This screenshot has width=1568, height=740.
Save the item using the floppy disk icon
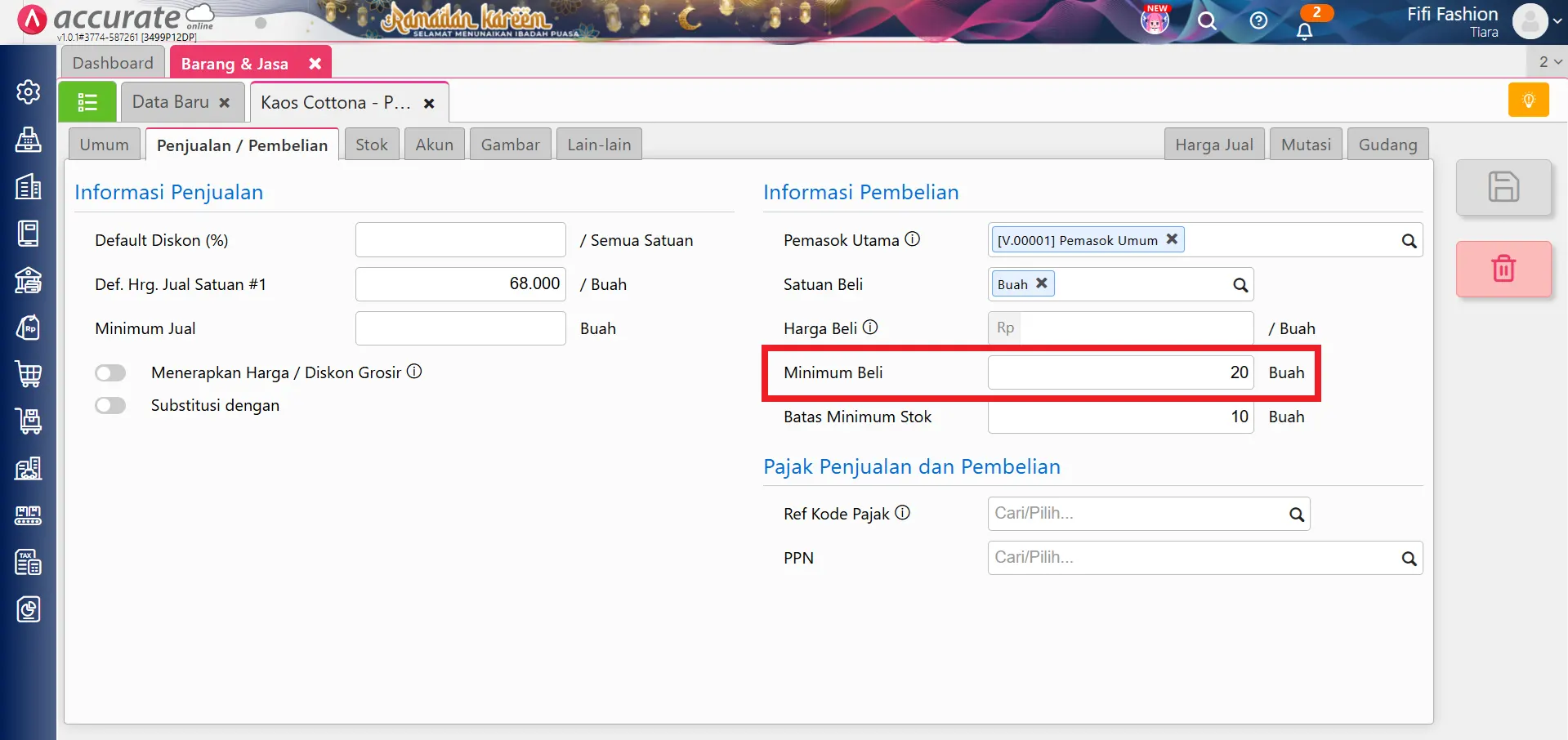1503,186
